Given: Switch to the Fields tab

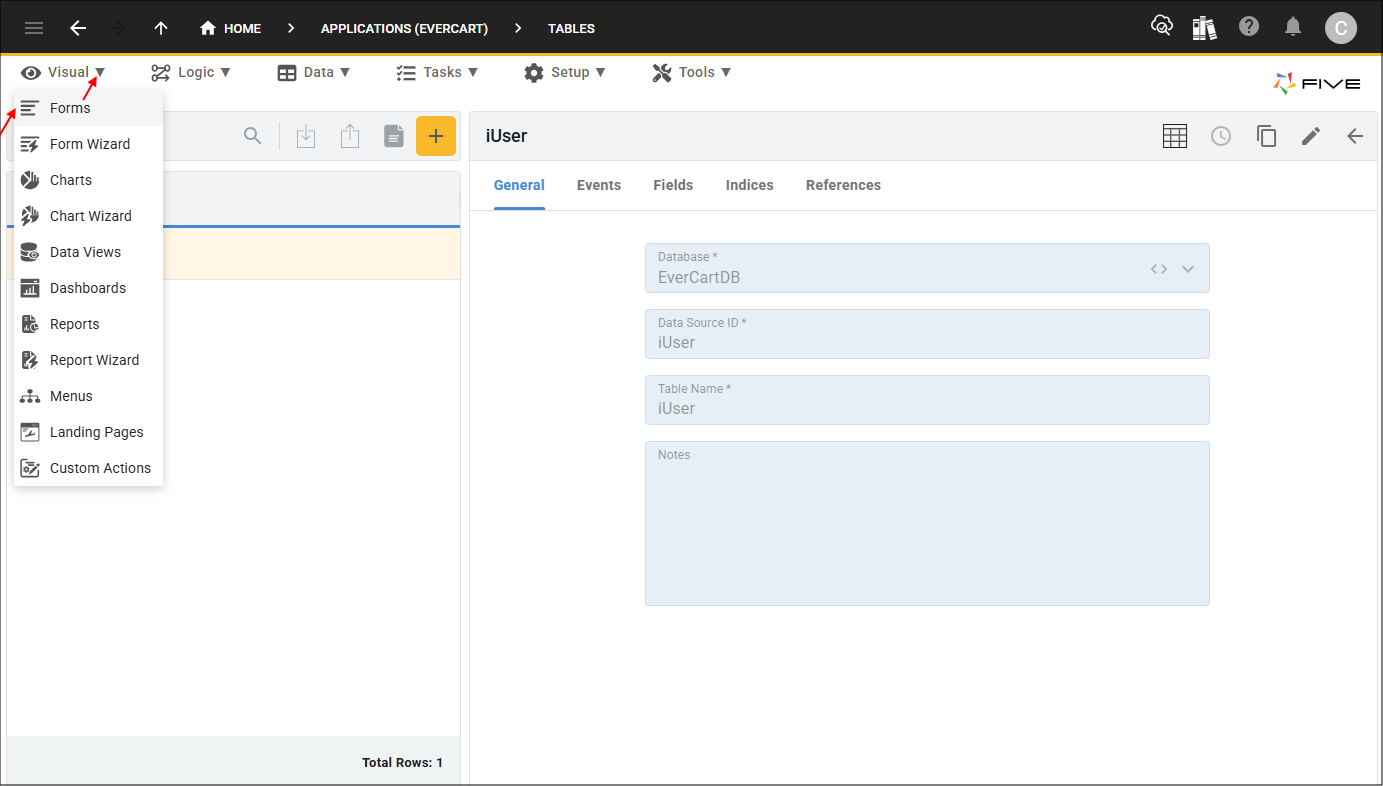Looking at the screenshot, I should tap(673, 185).
